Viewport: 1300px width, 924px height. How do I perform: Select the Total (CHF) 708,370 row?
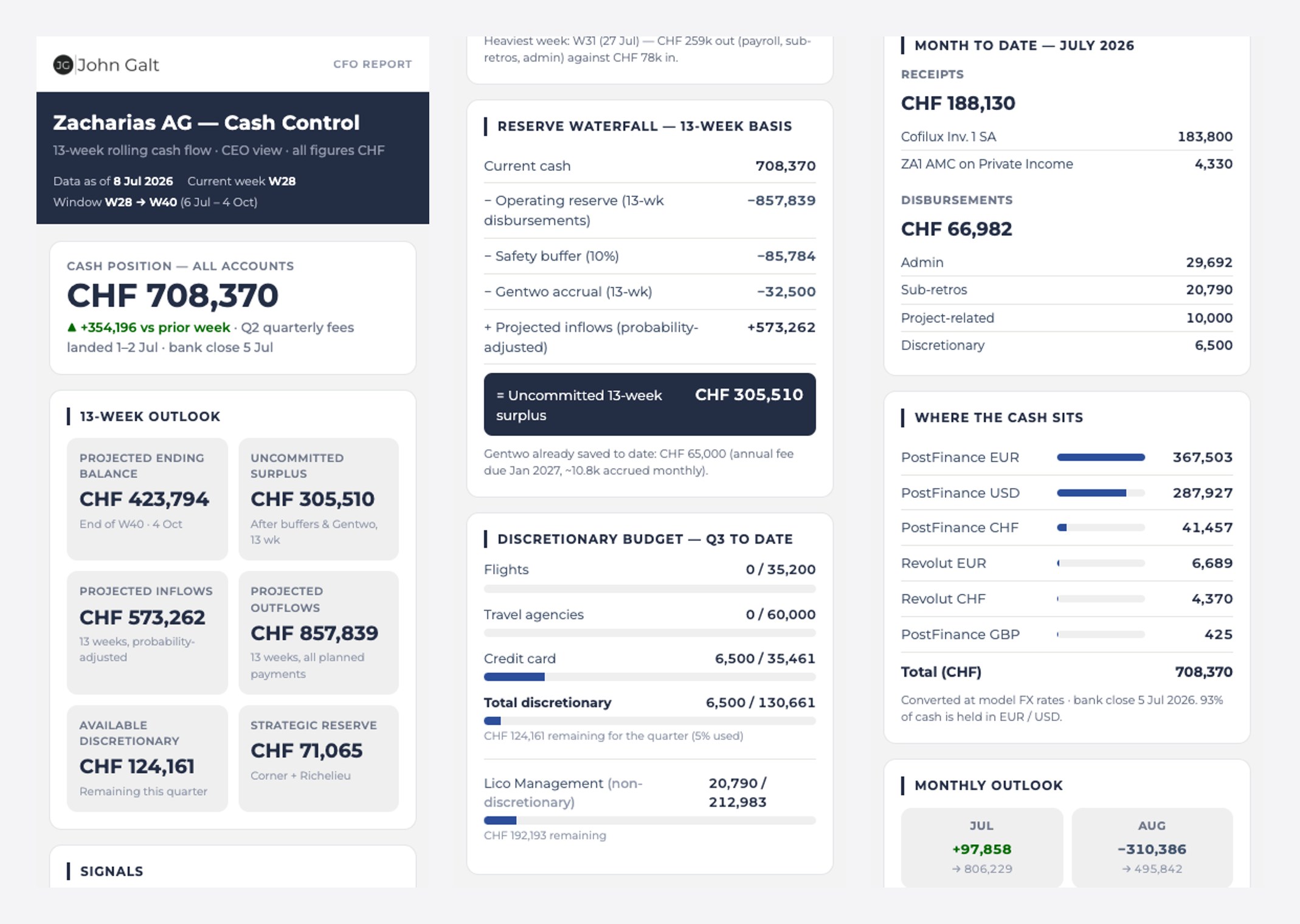click(x=1067, y=672)
